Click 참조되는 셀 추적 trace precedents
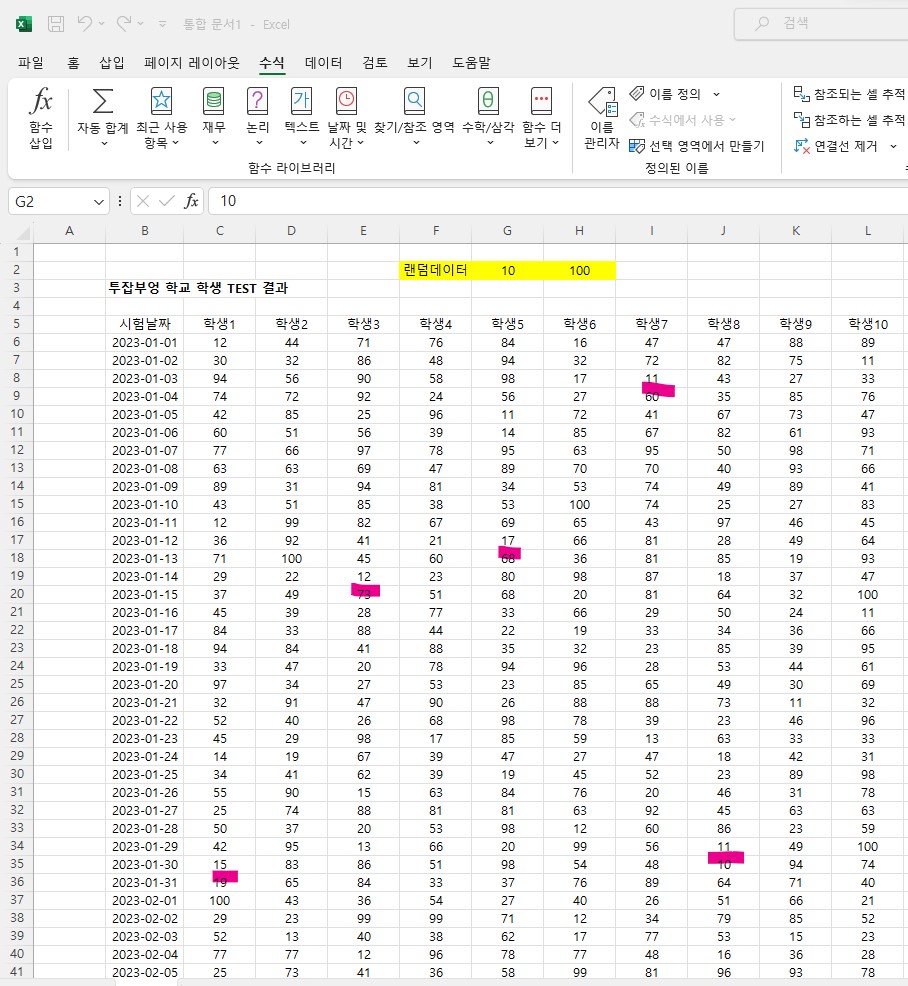The height and width of the screenshot is (986, 908). point(849,94)
